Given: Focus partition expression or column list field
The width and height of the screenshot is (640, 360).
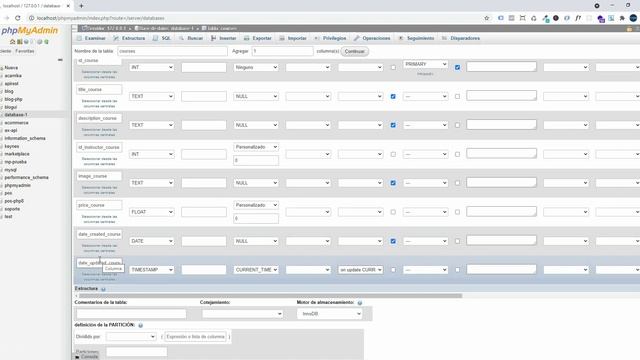Looking at the screenshot, I should 196,337.
